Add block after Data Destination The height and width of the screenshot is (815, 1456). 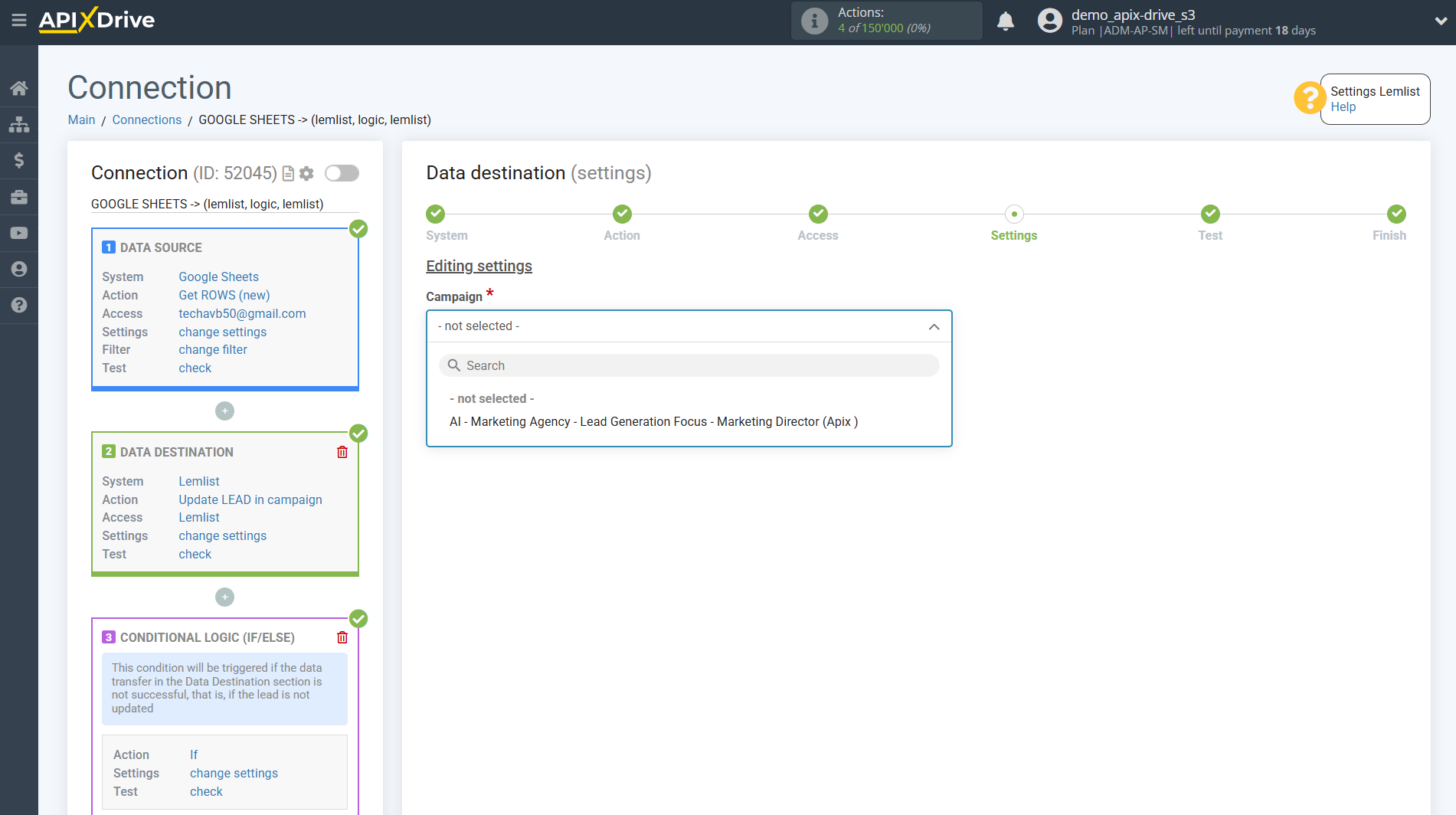(x=224, y=597)
